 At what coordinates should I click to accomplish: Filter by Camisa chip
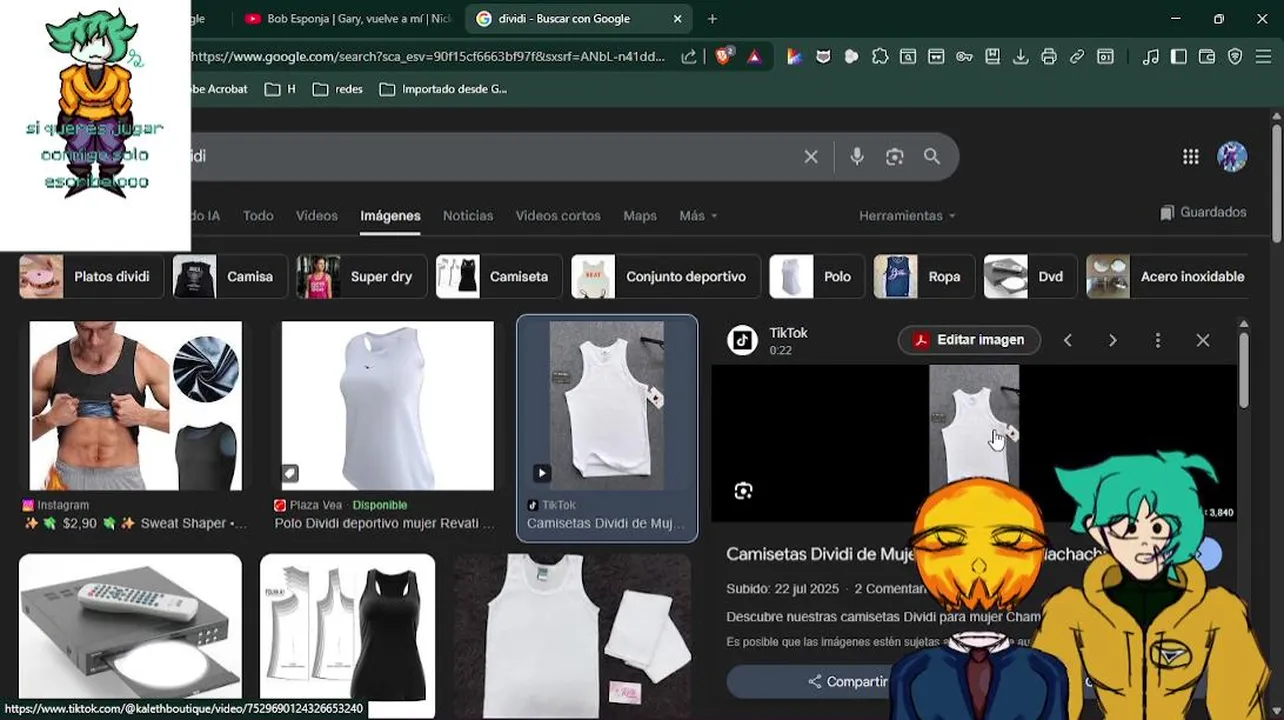(230, 277)
